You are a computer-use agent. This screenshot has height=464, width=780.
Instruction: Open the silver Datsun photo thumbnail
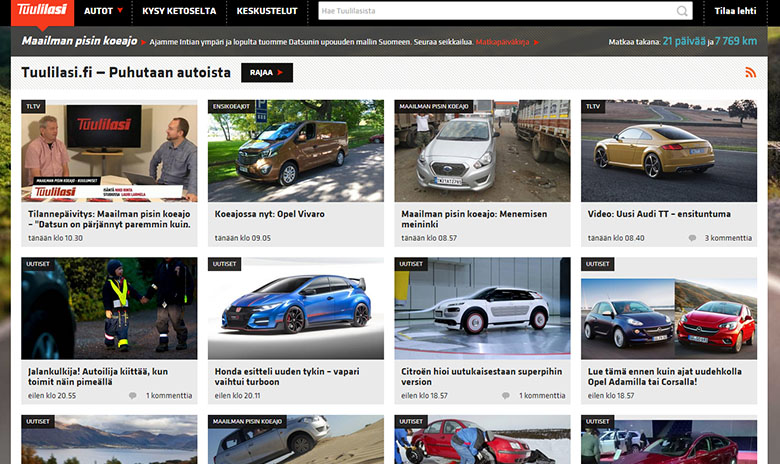pos(482,151)
